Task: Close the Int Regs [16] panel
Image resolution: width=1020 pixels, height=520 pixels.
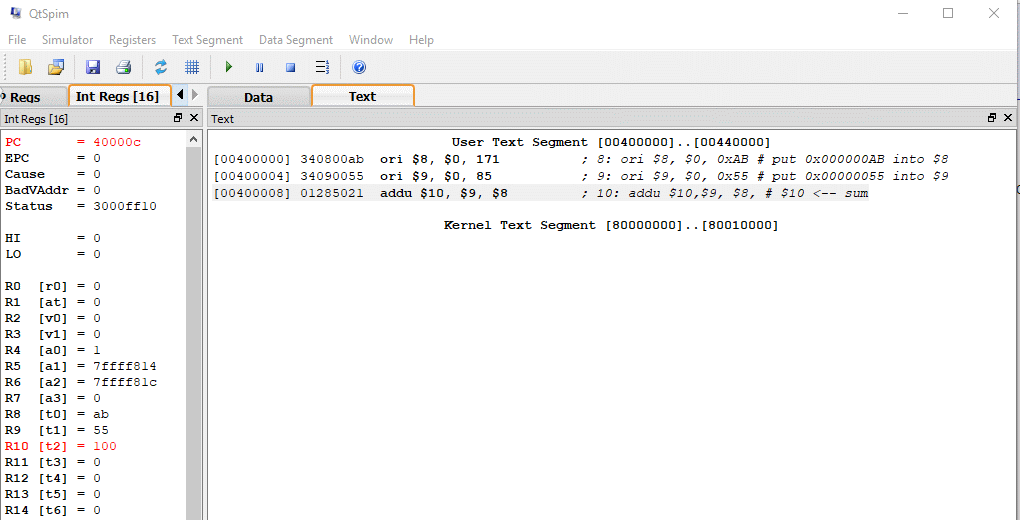Action: (194, 118)
